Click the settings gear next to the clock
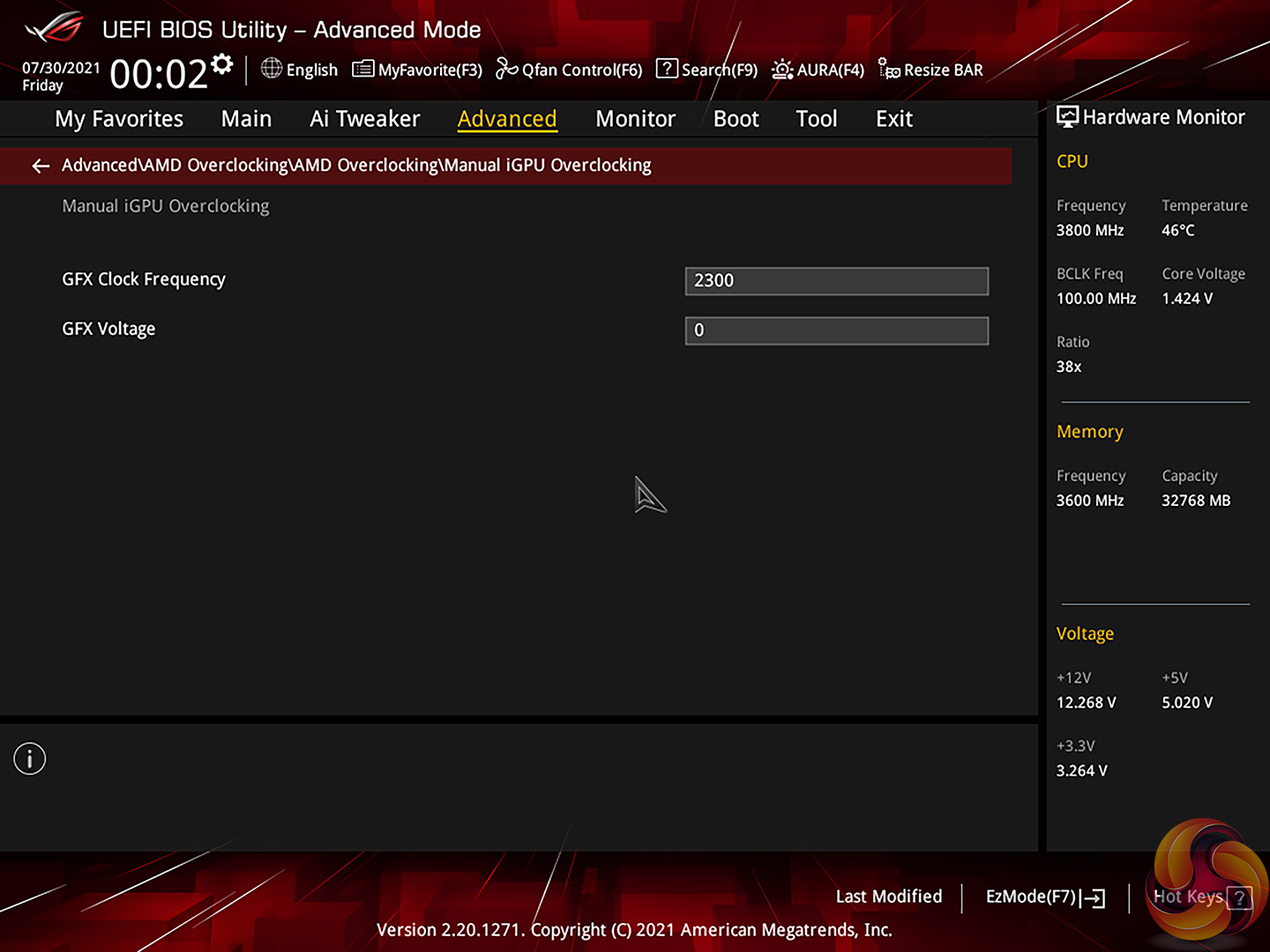This screenshot has height=952, width=1270. (222, 63)
